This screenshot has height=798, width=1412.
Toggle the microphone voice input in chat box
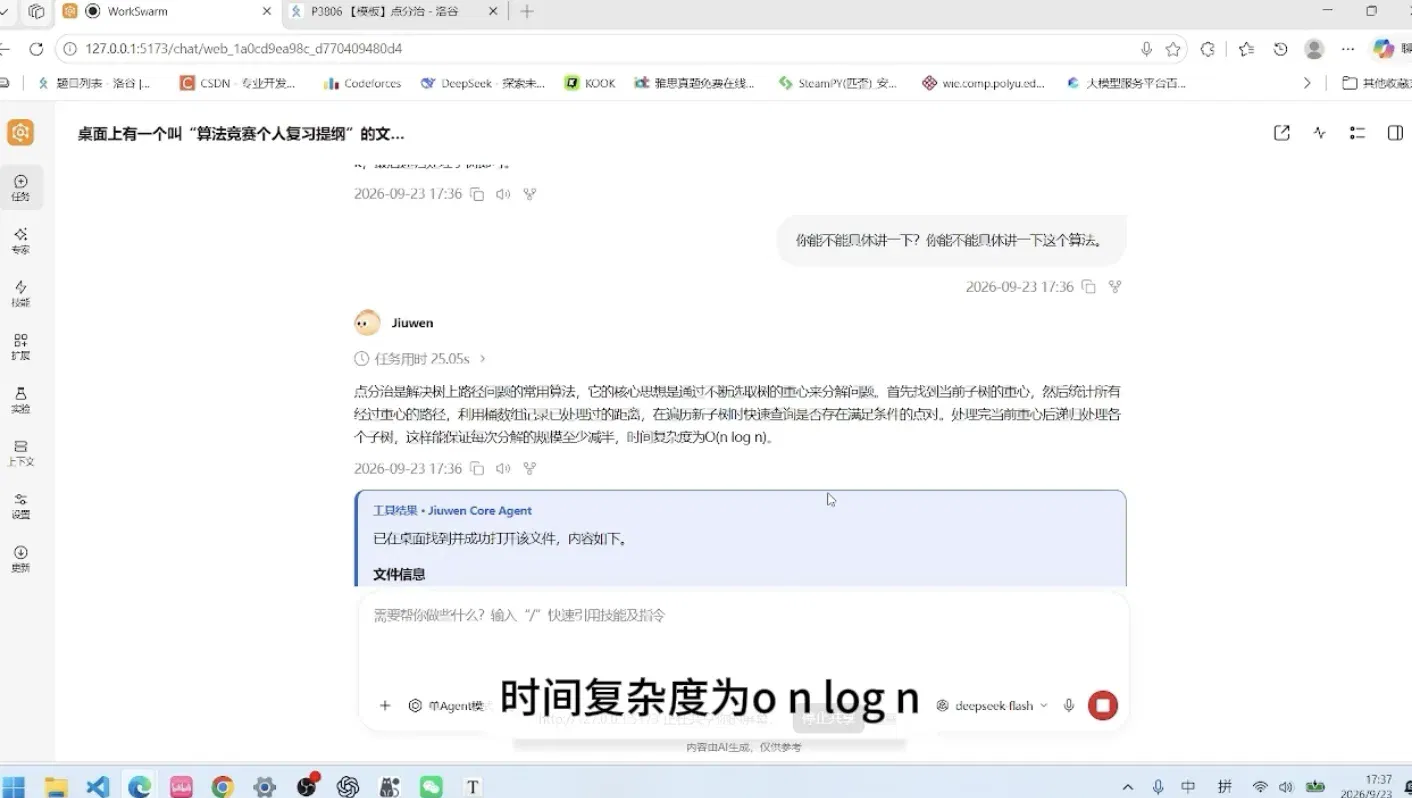tap(1069, 705)
